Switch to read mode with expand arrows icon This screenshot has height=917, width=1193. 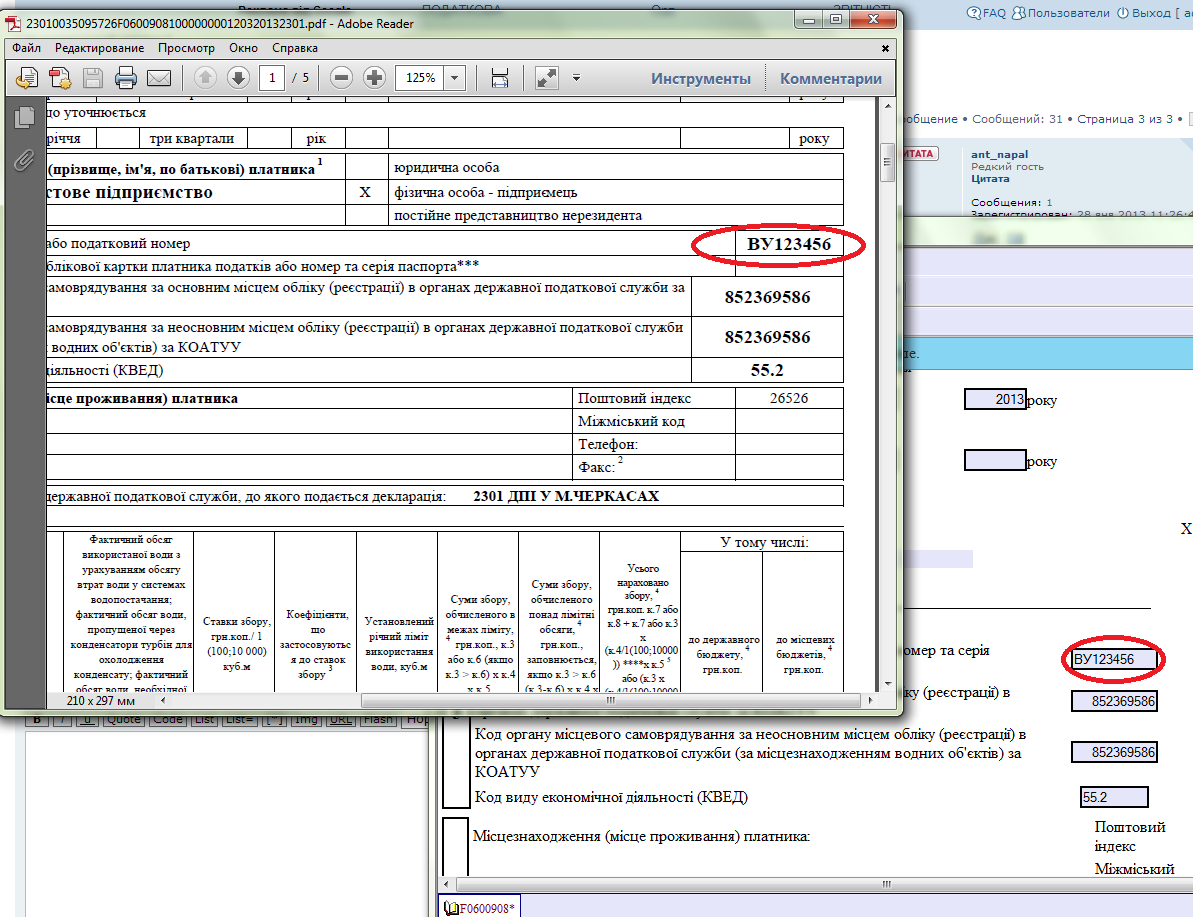(546, 78)
